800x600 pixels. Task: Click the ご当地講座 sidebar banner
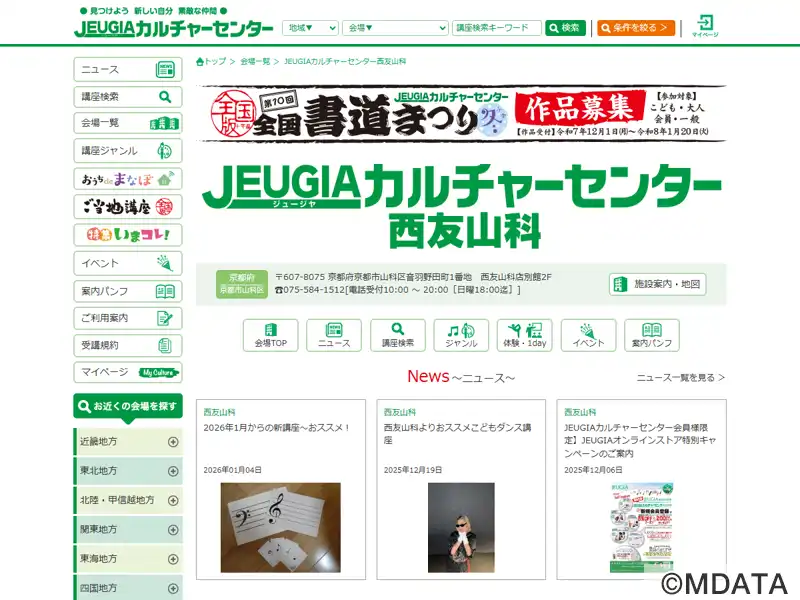pos(128,207)
